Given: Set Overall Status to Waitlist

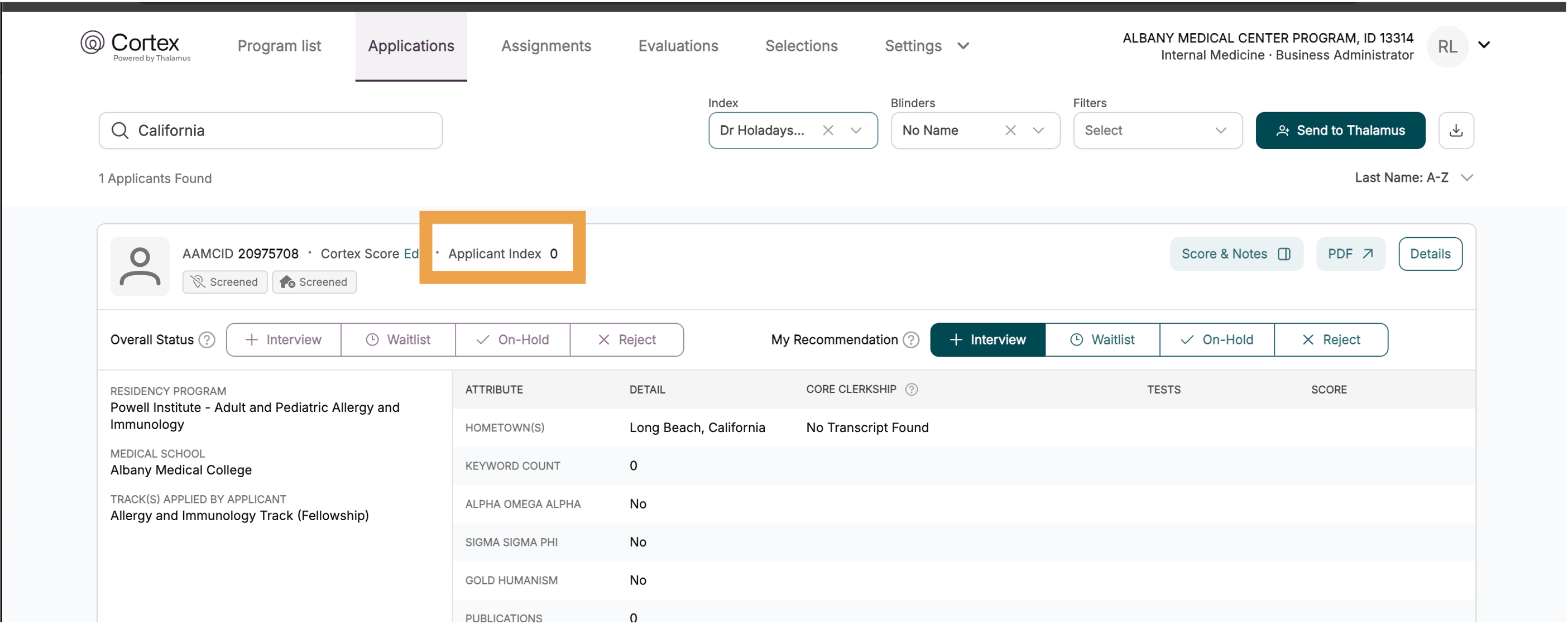Looking at the screenshot, I should [x=398, y=340].
